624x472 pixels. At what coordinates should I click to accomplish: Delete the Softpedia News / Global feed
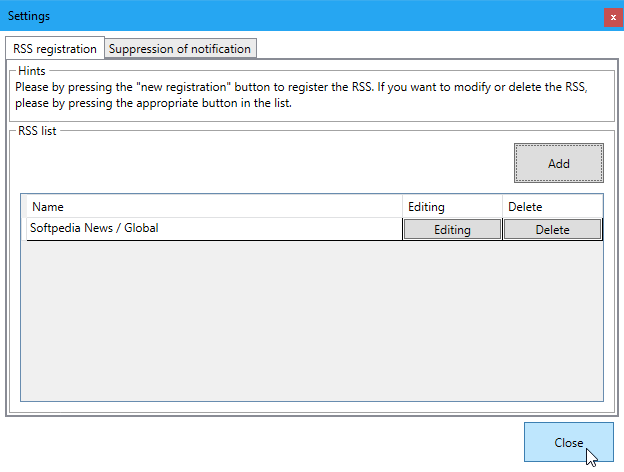click(x=552, y=230)
